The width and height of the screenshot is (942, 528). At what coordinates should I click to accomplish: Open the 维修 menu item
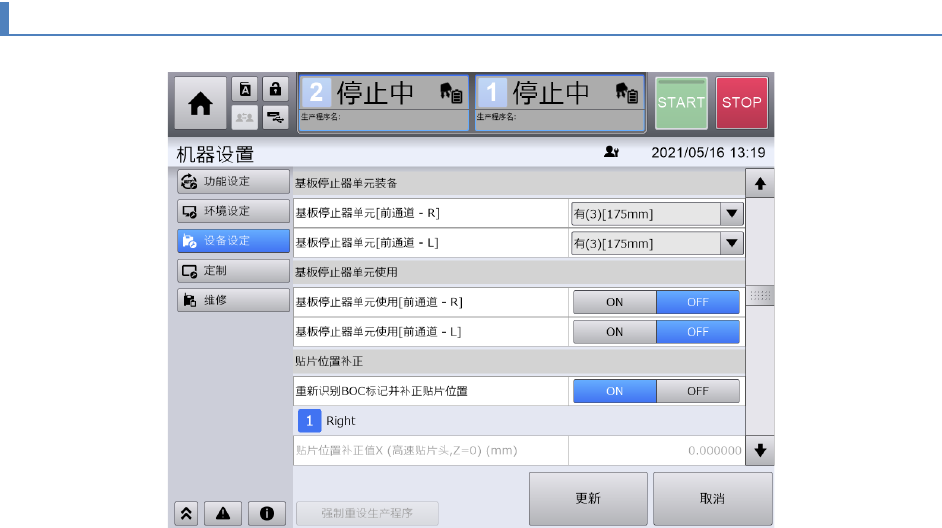[233, 300]
